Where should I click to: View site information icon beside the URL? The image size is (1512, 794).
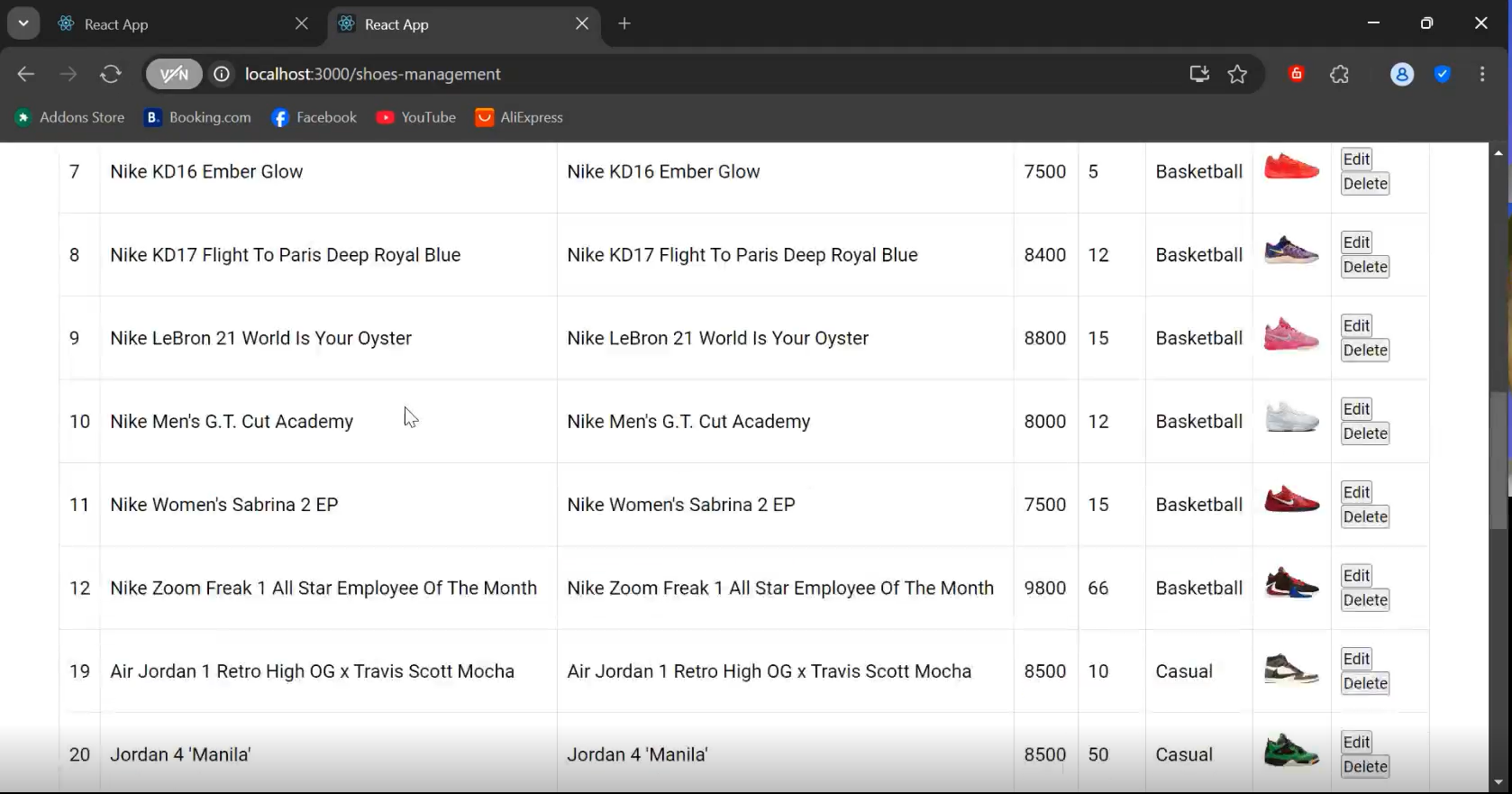221,74
